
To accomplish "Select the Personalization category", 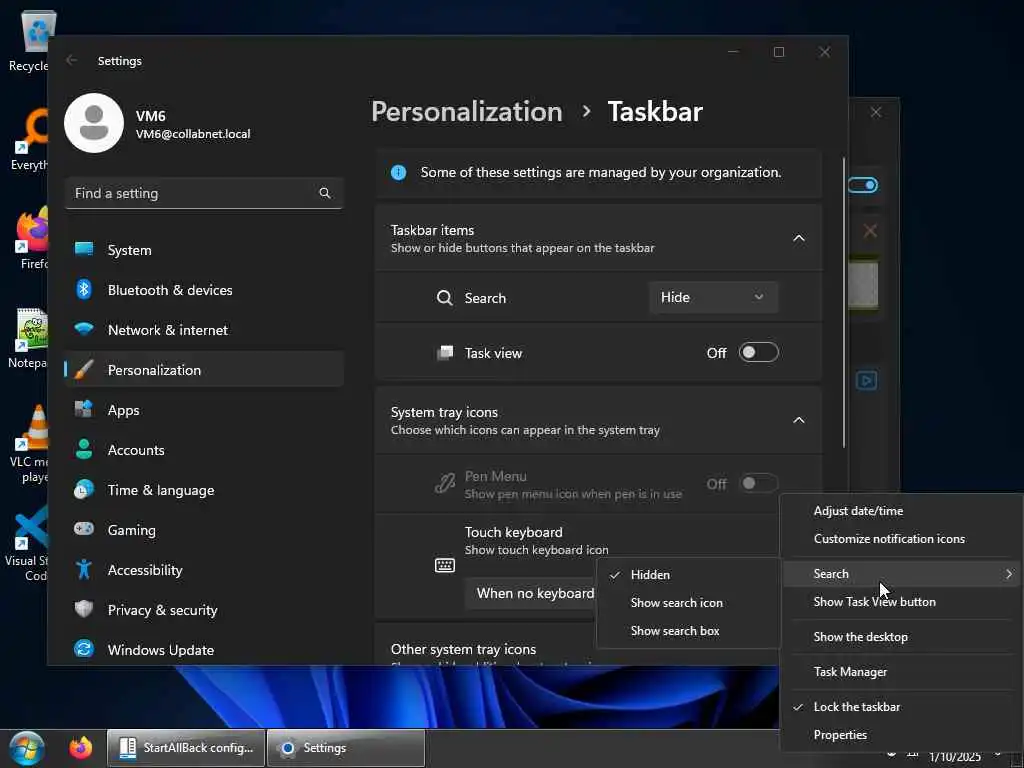I will pos(204,370).
